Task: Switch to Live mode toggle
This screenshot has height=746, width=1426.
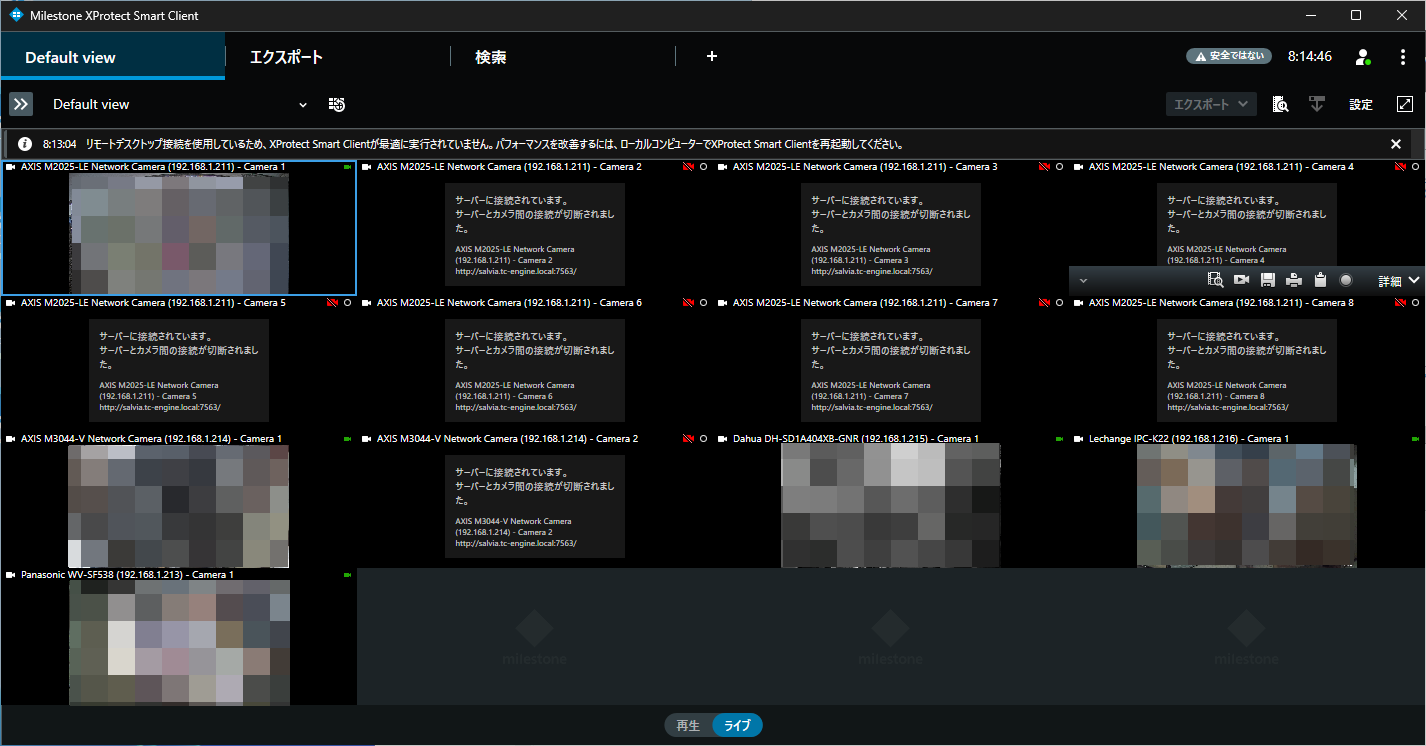Action: pyautogui.click(x=737, y=726)
